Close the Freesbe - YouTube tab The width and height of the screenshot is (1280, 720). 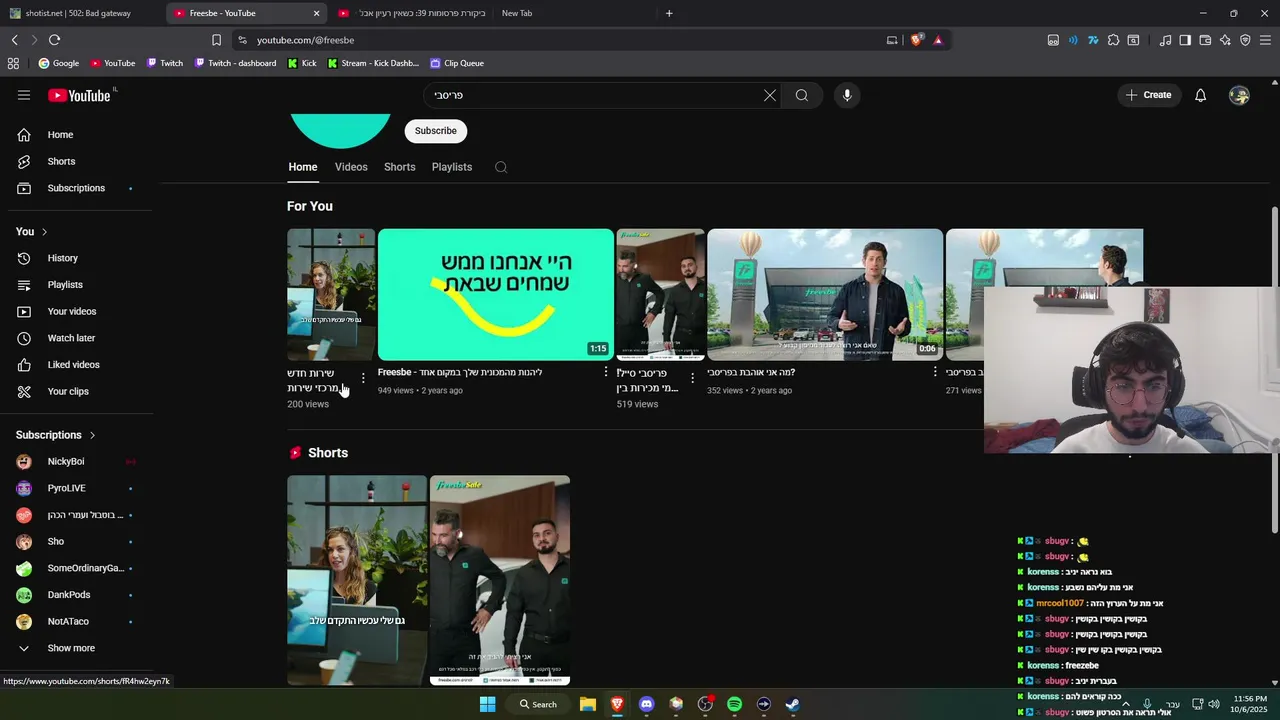pos(317,13)
